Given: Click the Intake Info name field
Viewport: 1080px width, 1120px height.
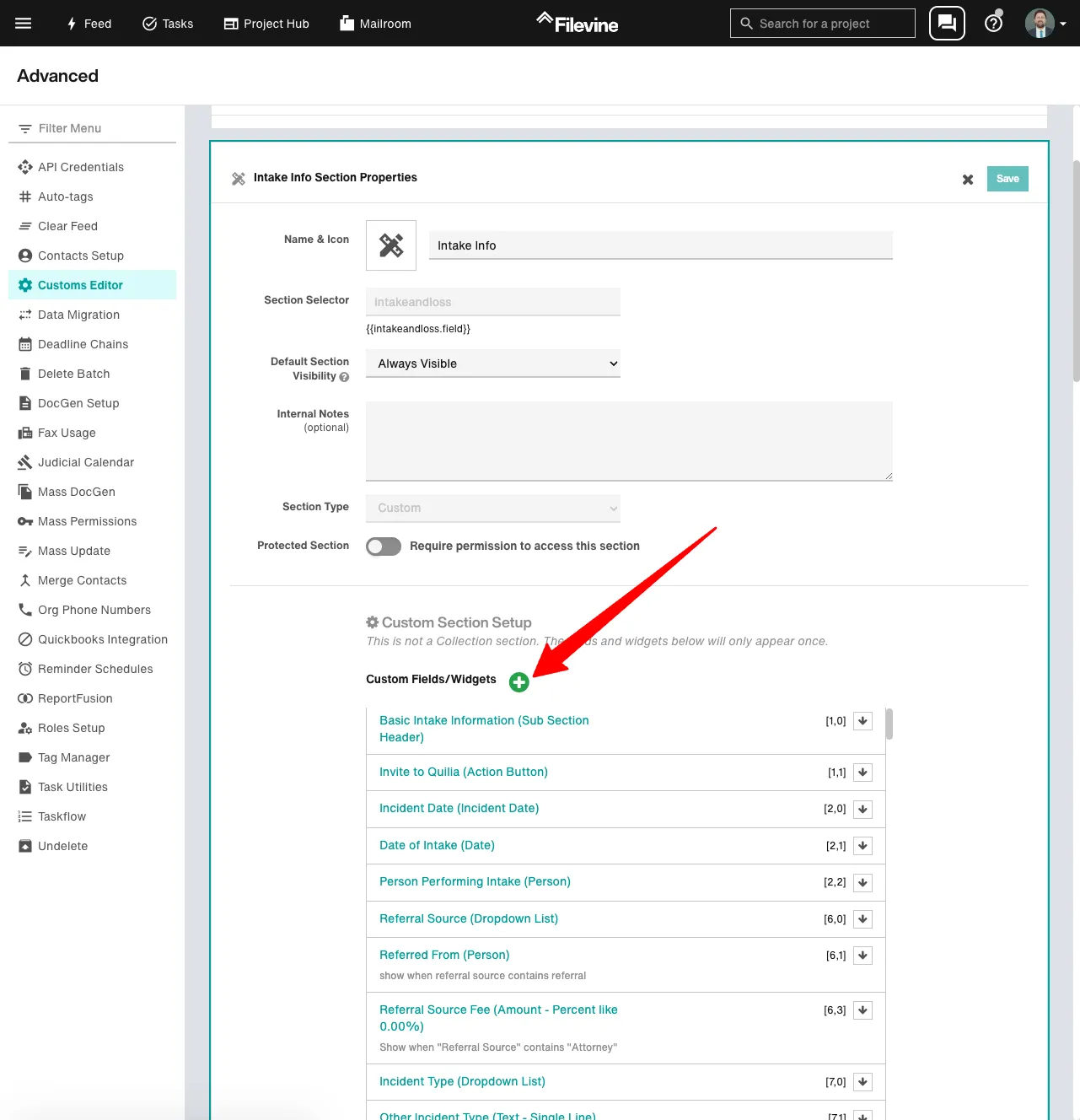Looking at the screenshot, I should 661,245.
